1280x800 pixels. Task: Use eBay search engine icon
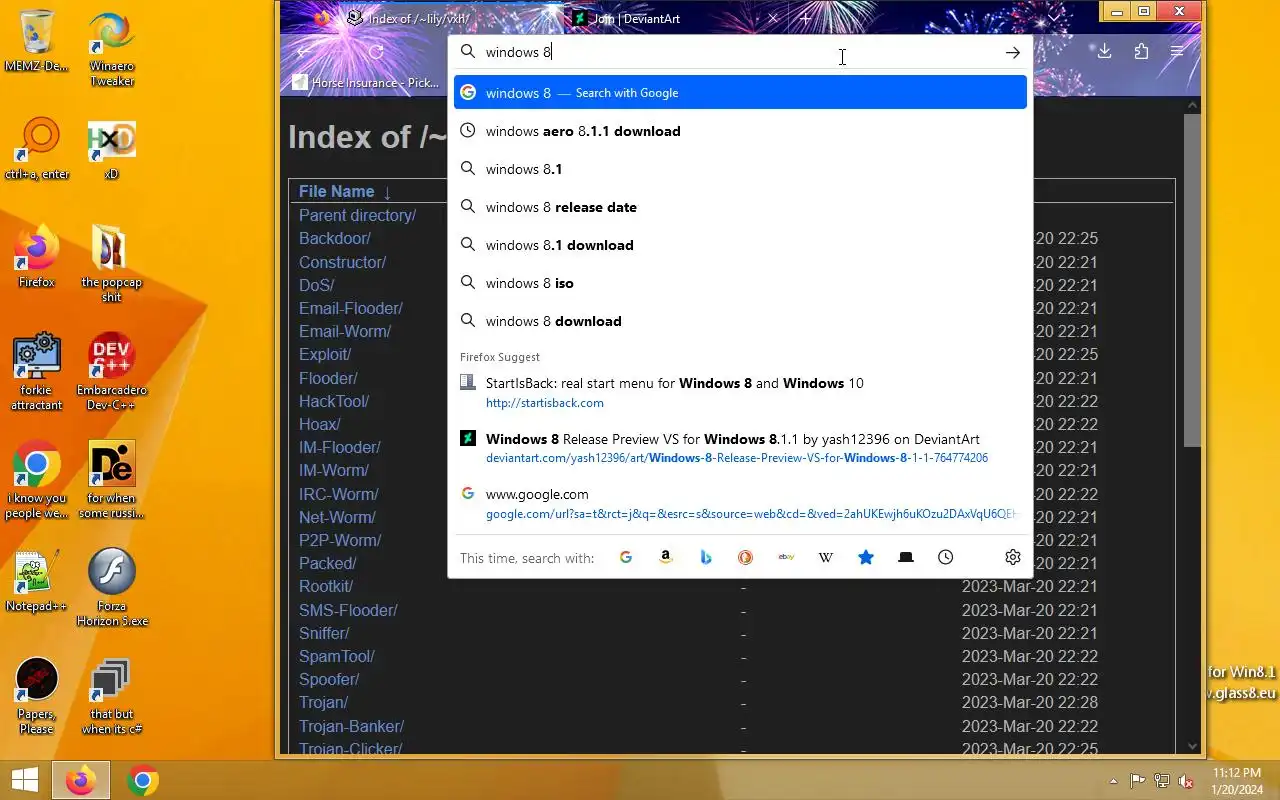coord(786,557)
